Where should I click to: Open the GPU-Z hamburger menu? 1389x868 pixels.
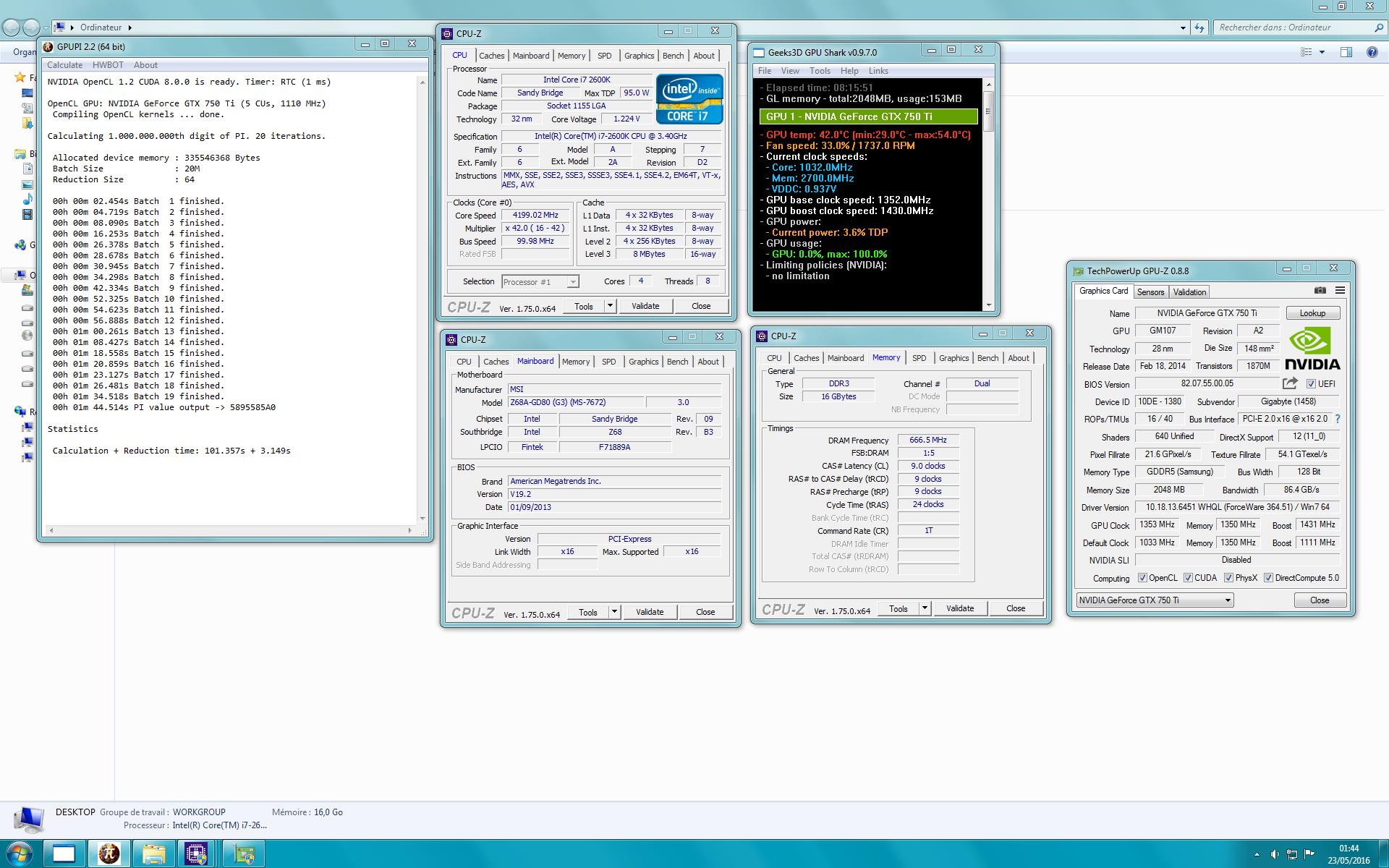click(x=1340, y=291)
